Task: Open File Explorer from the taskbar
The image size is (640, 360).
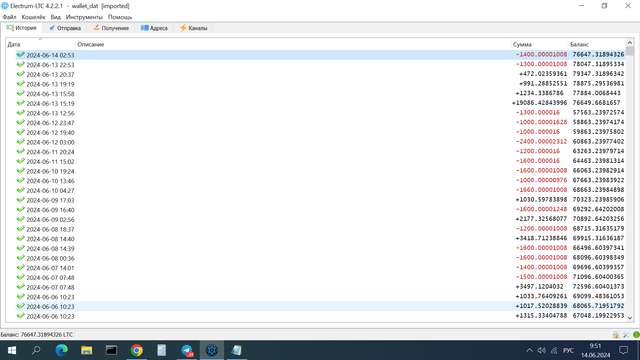Action: click(87, 350)
